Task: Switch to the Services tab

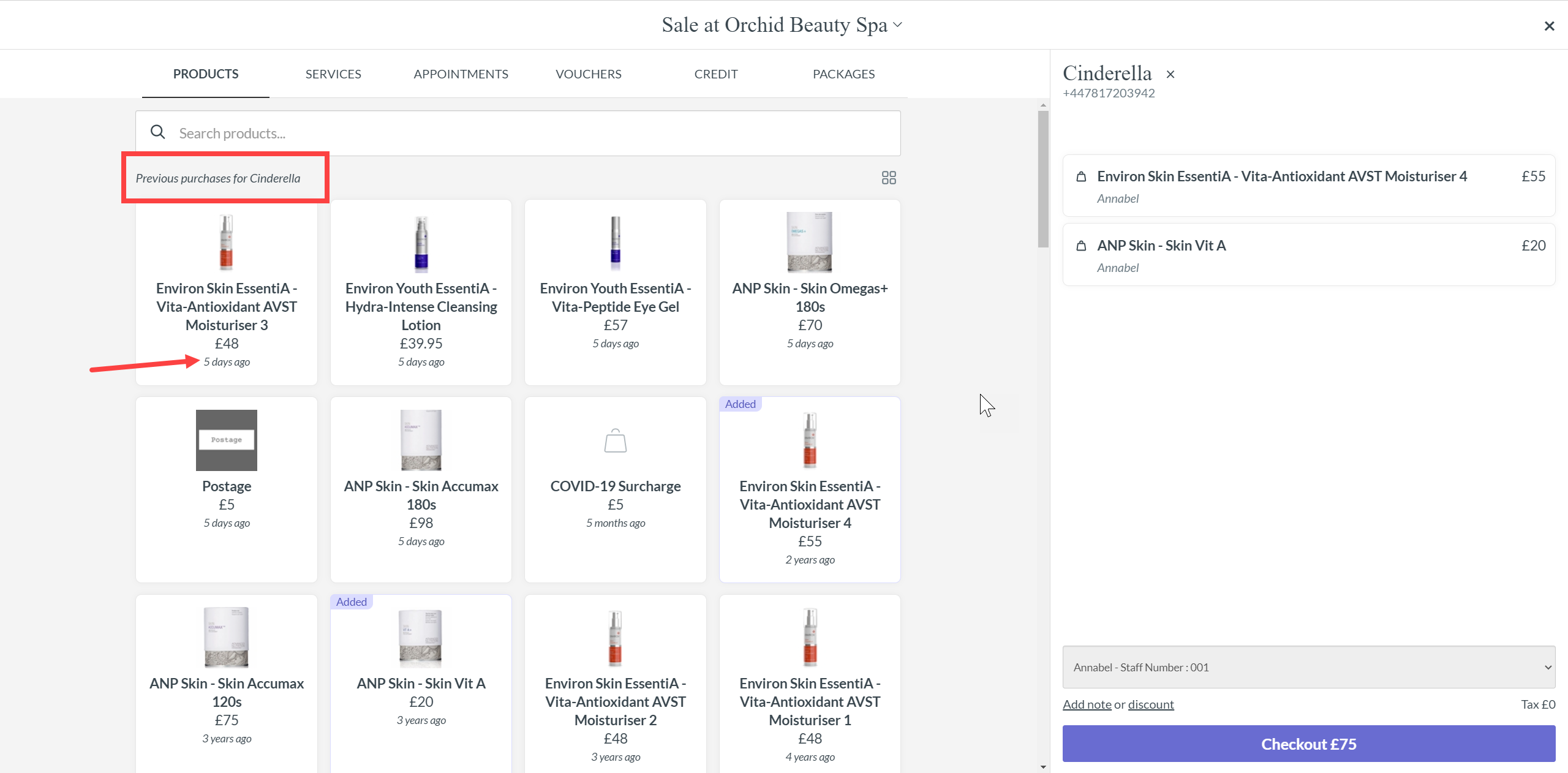Action: point(333,74)
